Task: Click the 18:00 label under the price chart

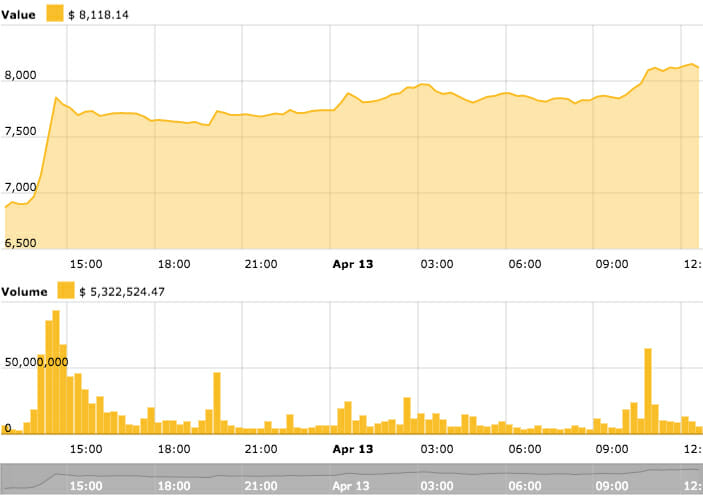Action: click(174, 264)
